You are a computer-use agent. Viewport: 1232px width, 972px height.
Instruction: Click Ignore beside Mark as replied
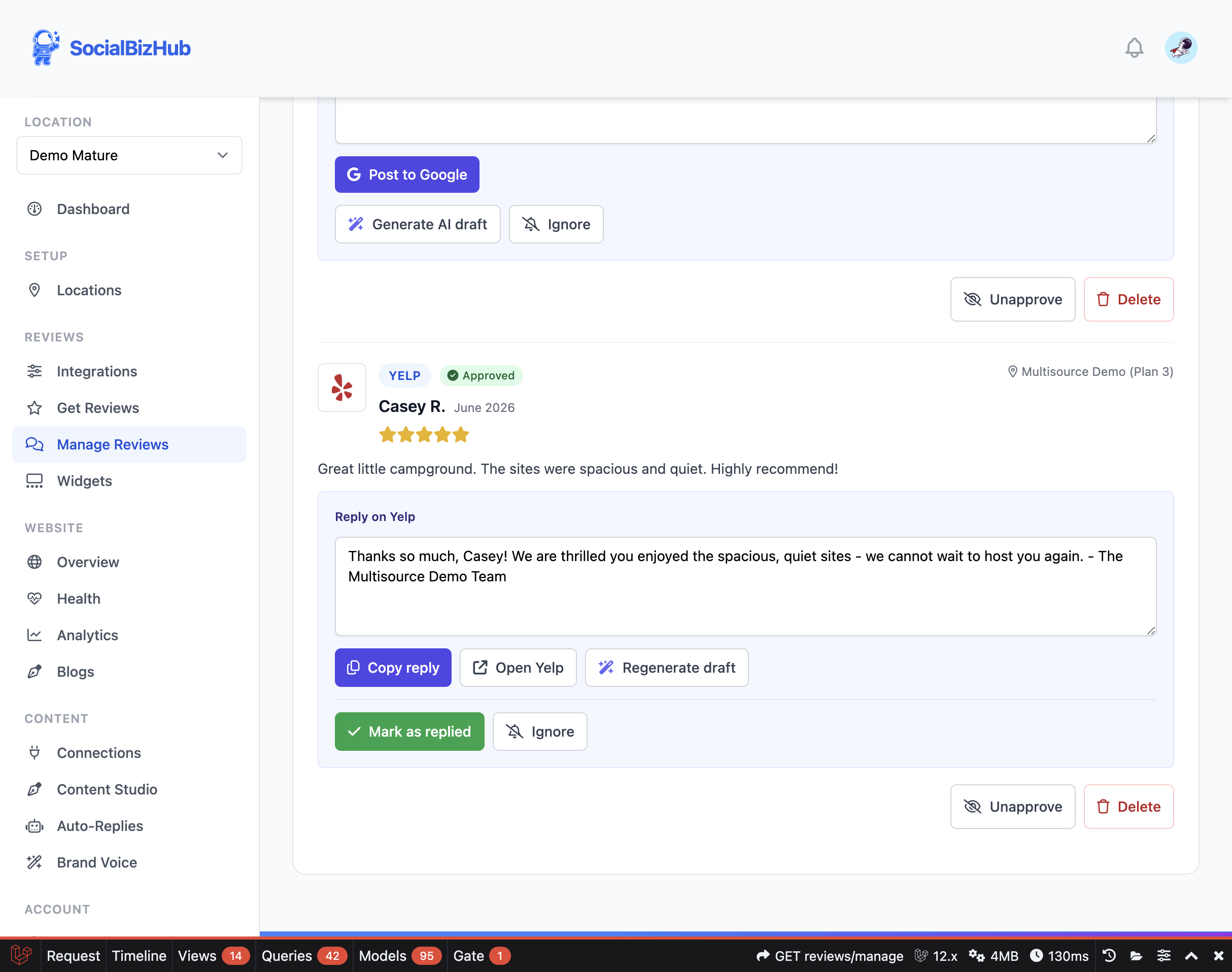[539, 732]
